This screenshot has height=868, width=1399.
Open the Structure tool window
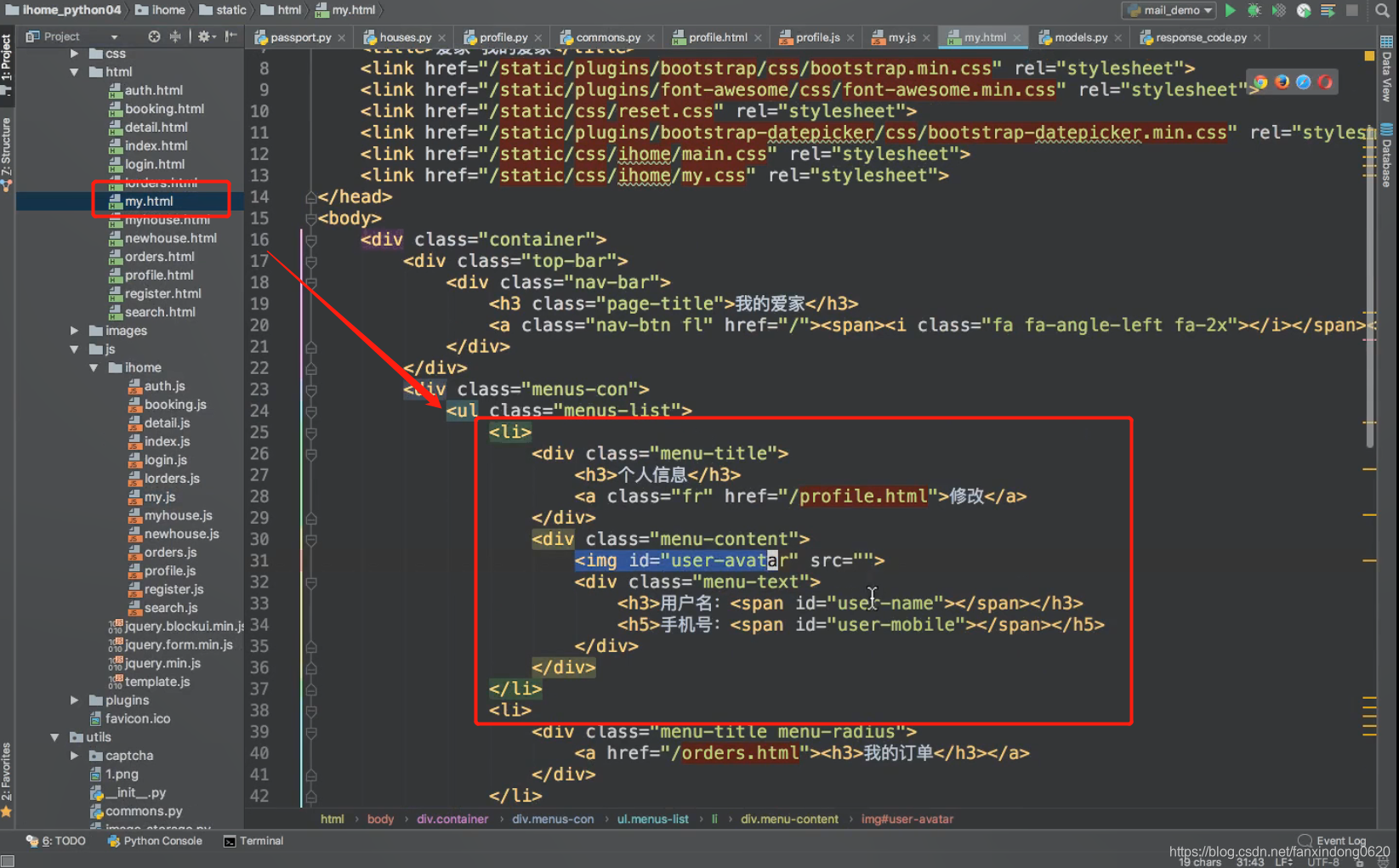[x=7, y=153]
